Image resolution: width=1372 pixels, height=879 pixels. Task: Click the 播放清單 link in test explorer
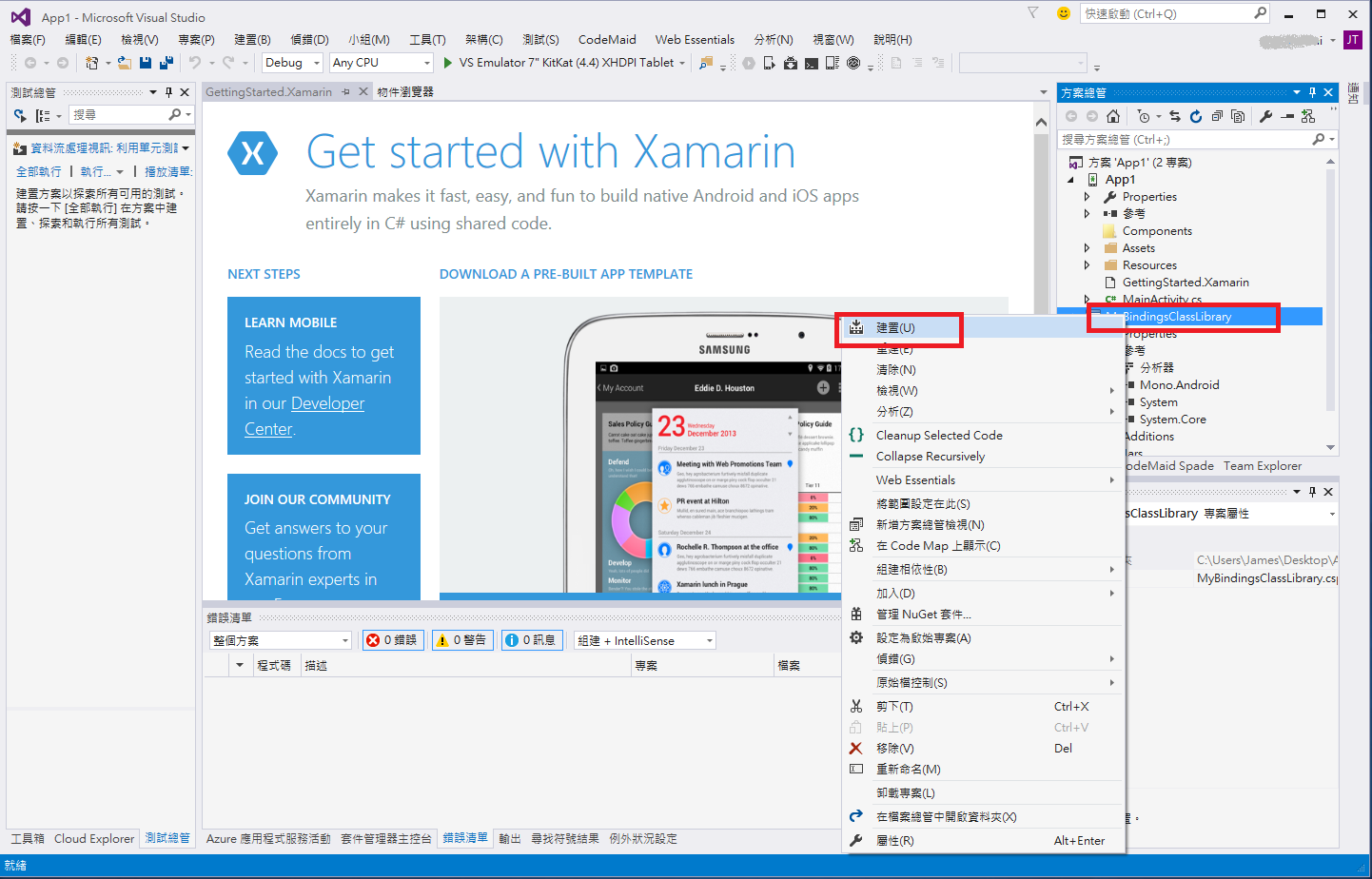tap(168, 171)
